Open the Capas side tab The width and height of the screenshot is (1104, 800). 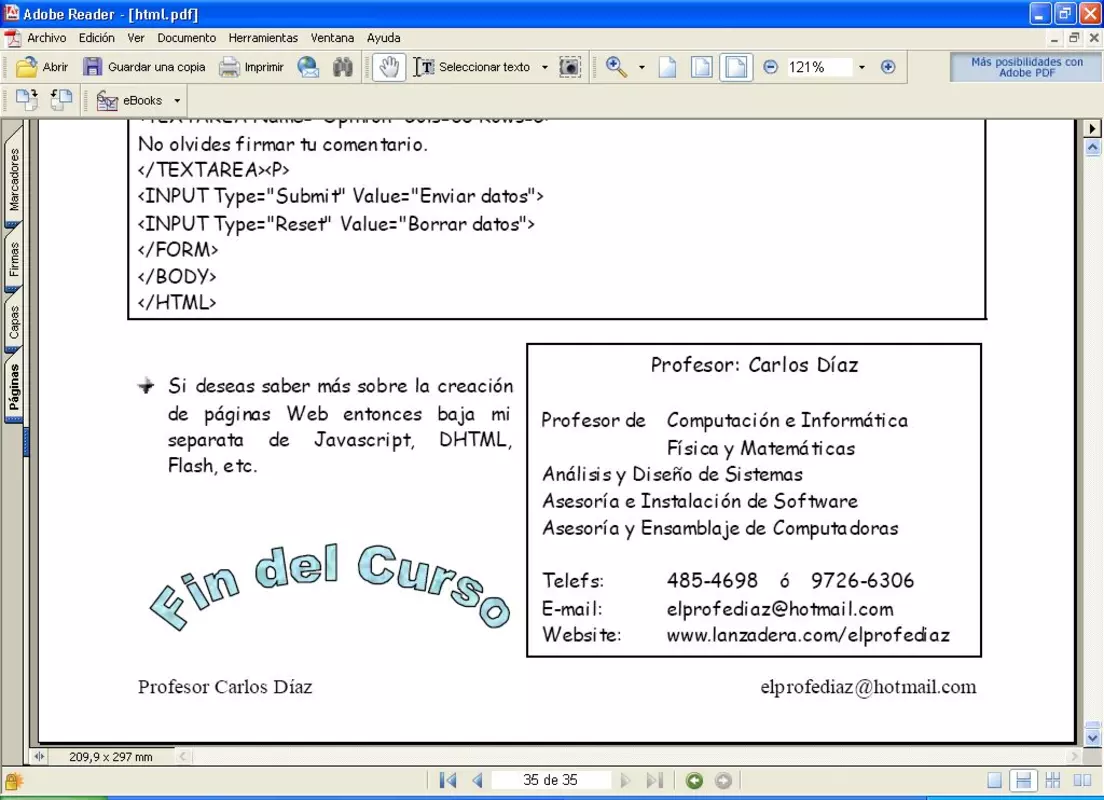(x=14, y=322)
